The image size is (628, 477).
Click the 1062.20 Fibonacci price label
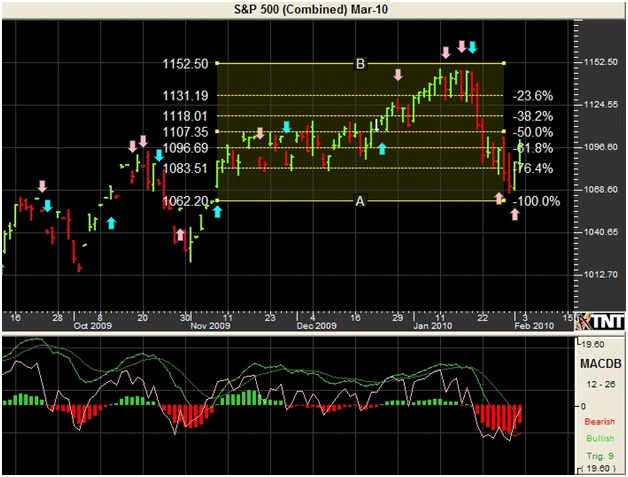point(185,201)
